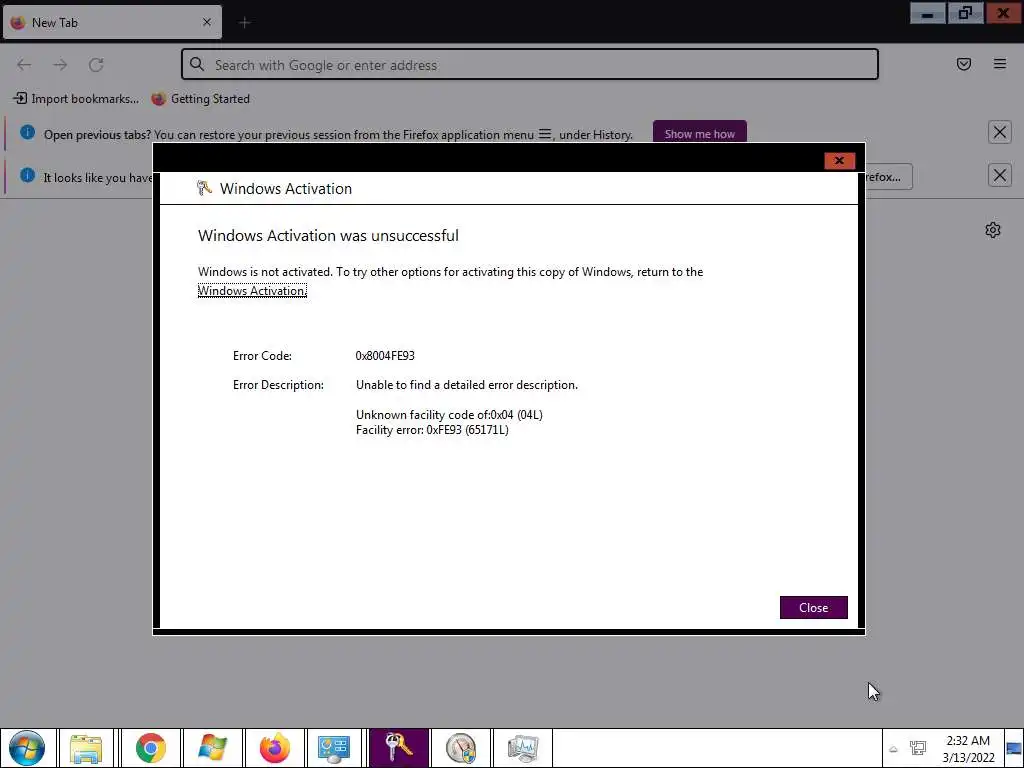Minimize the Firefox window
1024x768 pixels.
click(x=927, y=13)
